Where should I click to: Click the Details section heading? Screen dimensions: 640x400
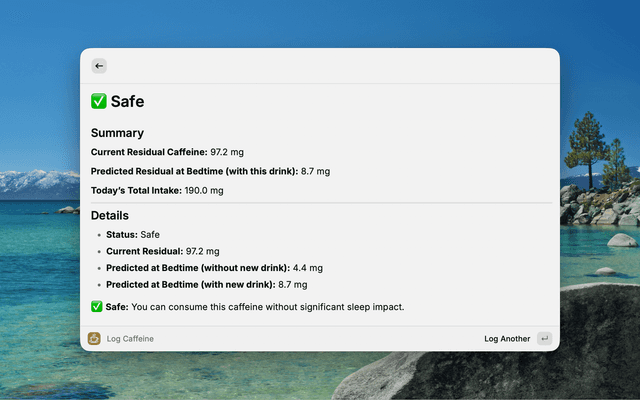click(109, 215)
